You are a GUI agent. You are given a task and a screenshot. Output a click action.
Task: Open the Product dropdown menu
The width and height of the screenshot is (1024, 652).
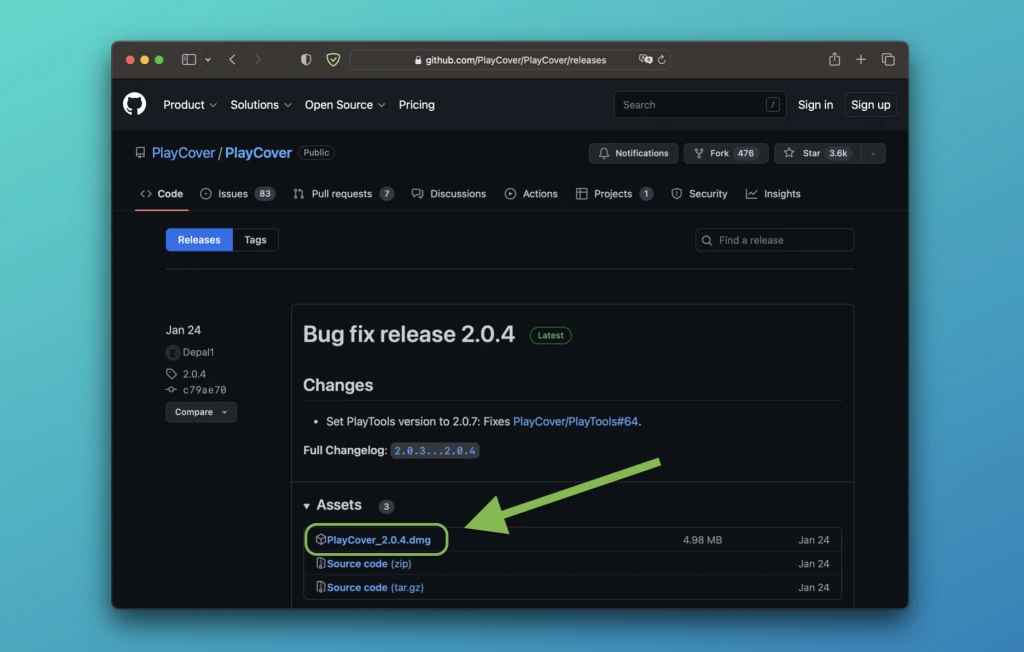[189, 105]
